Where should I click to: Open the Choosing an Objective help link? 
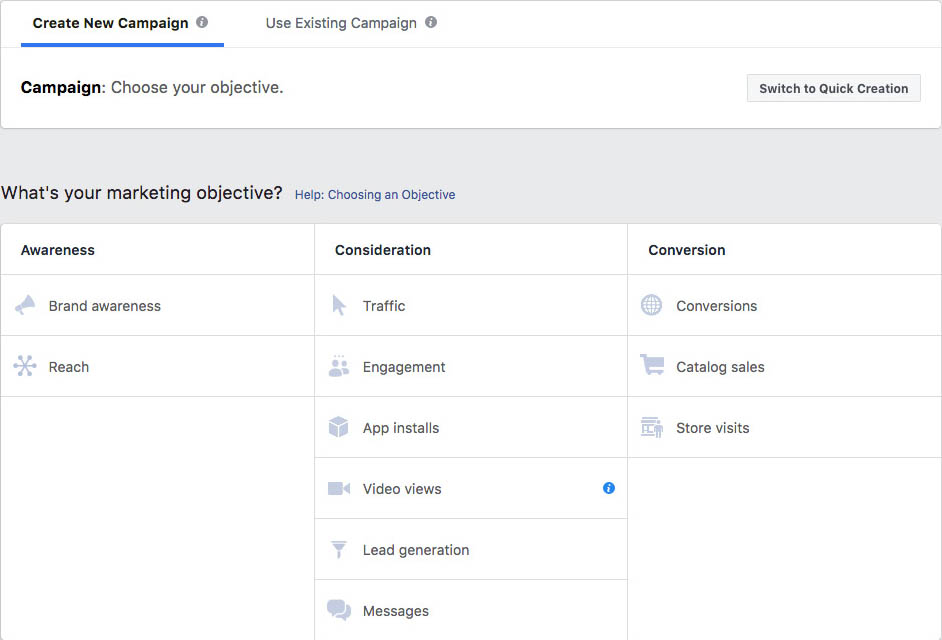click(x=375, y=195)
